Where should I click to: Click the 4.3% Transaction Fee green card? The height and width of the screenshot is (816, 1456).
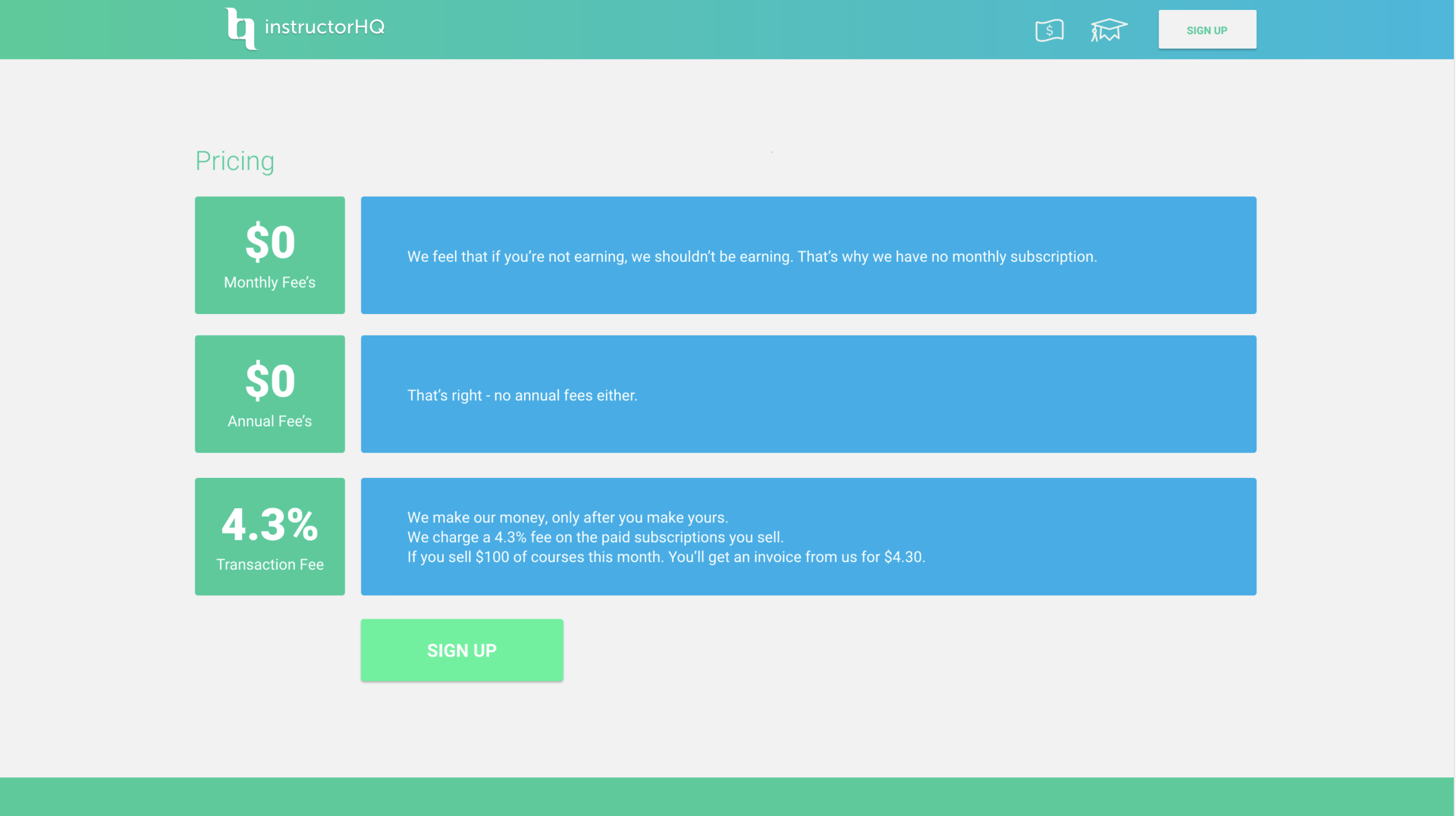pos(269,536)
